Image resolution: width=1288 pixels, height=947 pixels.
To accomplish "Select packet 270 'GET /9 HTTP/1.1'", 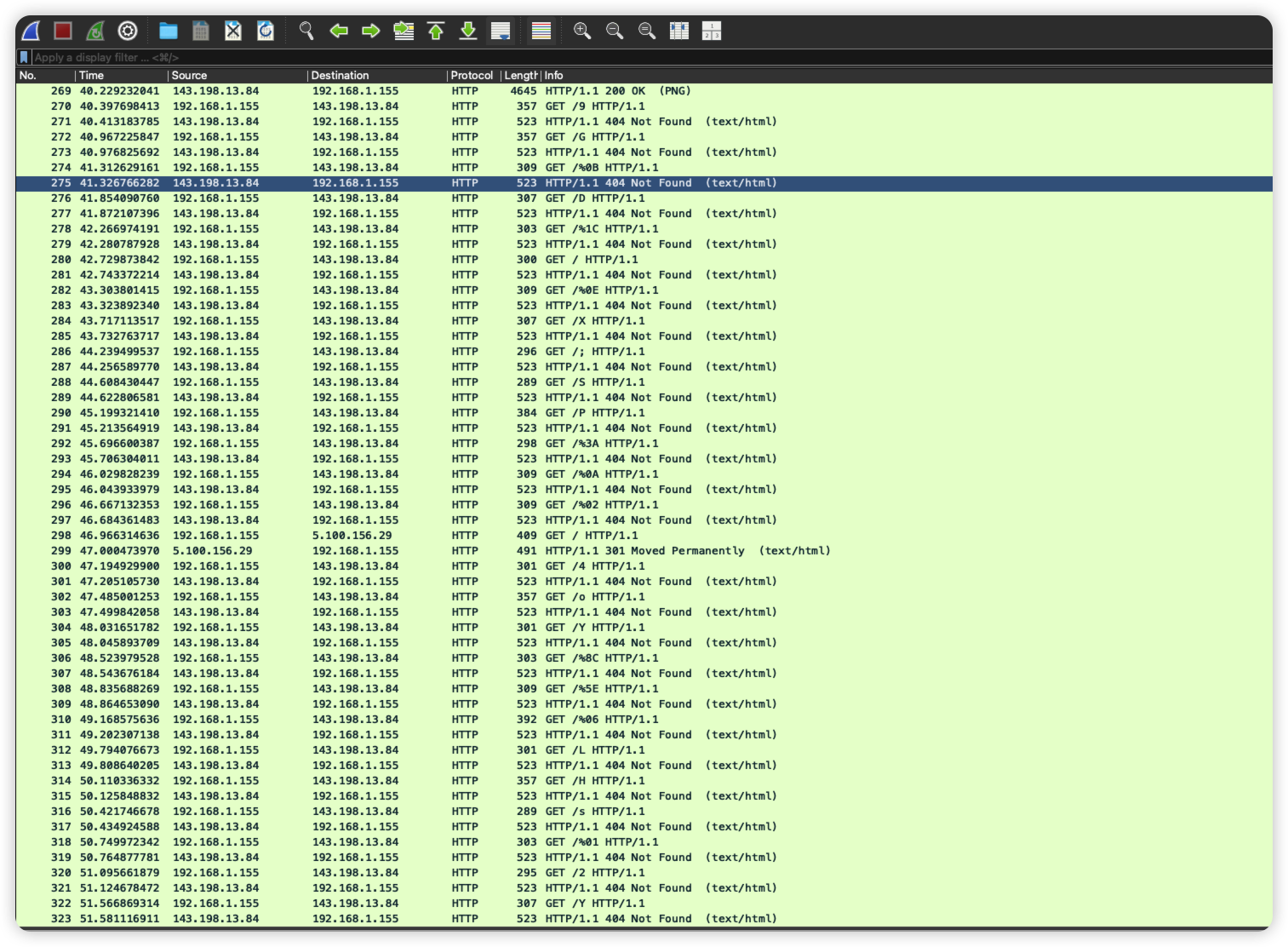I will (644, 106).
